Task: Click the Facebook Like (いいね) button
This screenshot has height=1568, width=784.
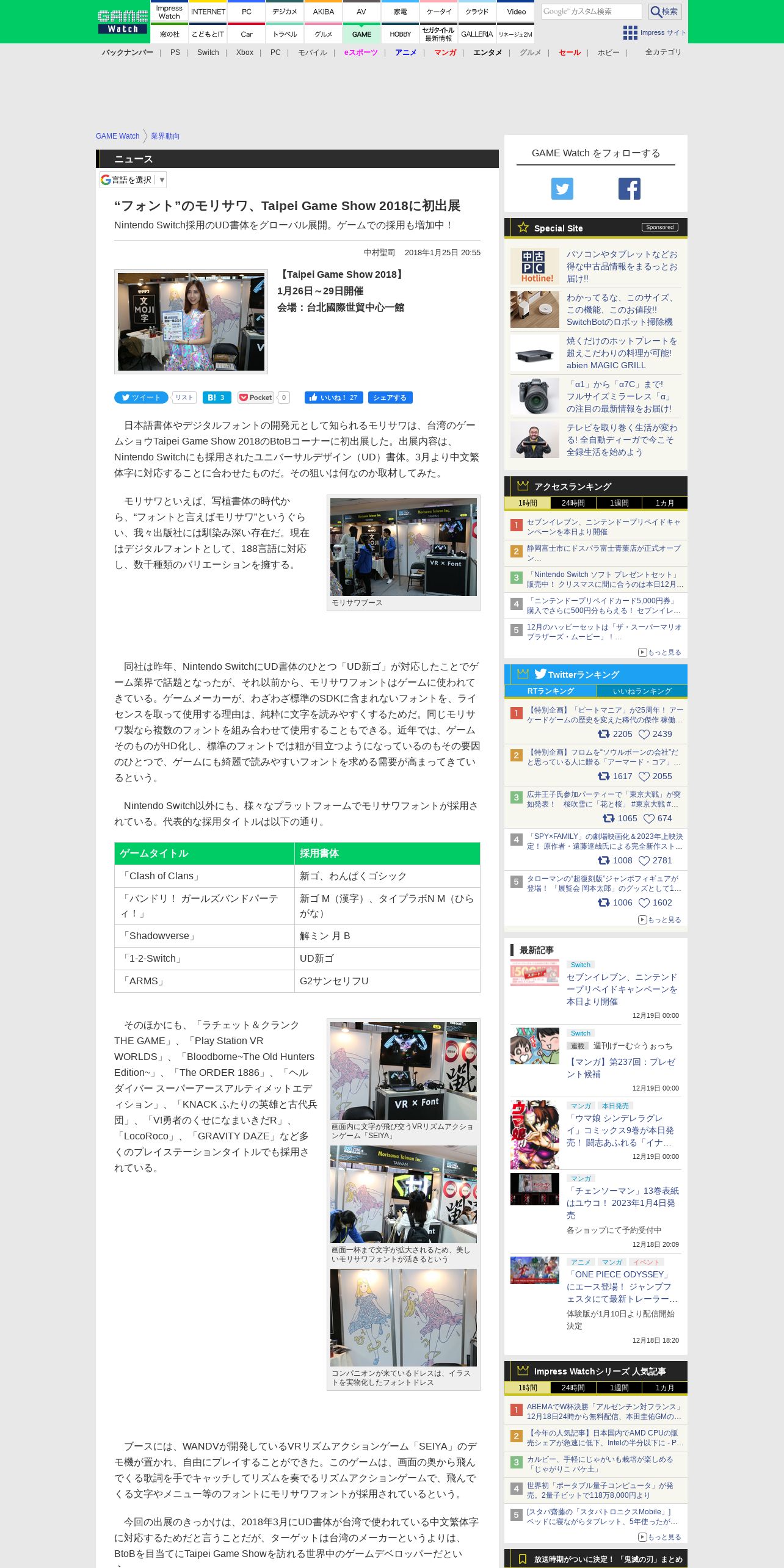Action: tap(333, 397)
